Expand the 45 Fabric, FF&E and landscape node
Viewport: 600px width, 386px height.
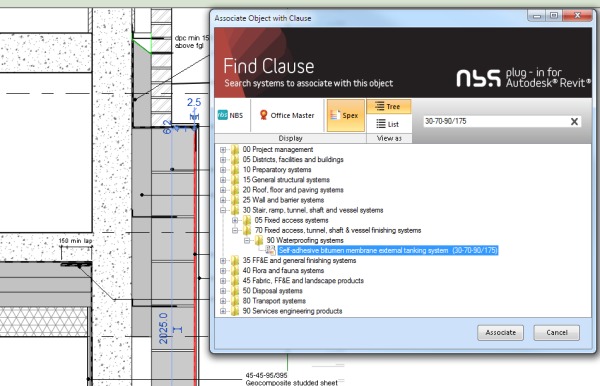[223, 281]
